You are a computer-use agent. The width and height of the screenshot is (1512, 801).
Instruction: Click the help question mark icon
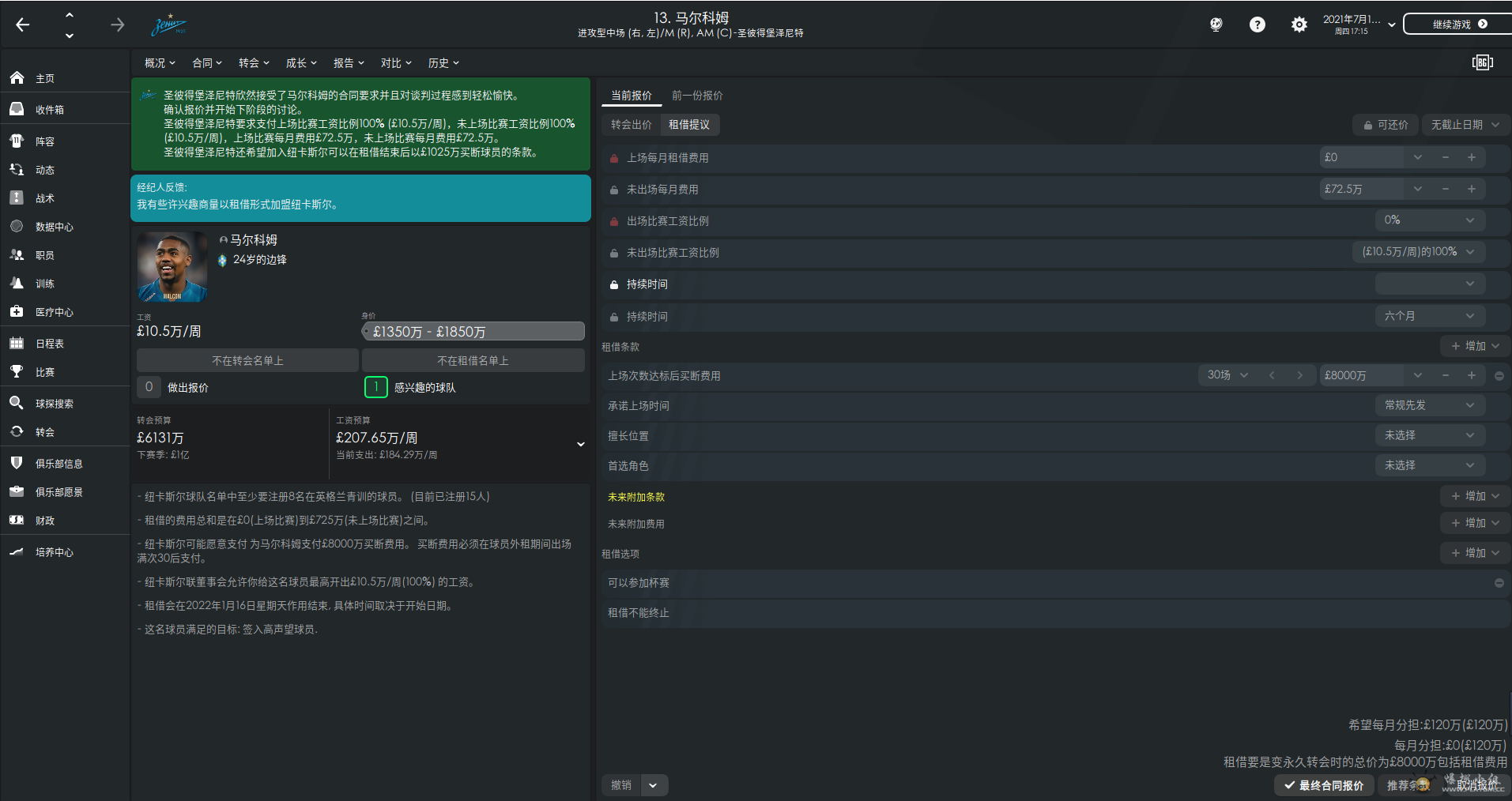pyautogui.click(x=1257, y=24)
